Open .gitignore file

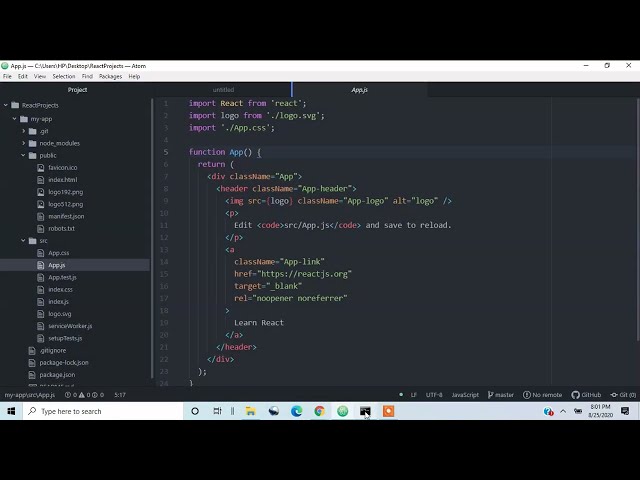[x=53, y=351]
